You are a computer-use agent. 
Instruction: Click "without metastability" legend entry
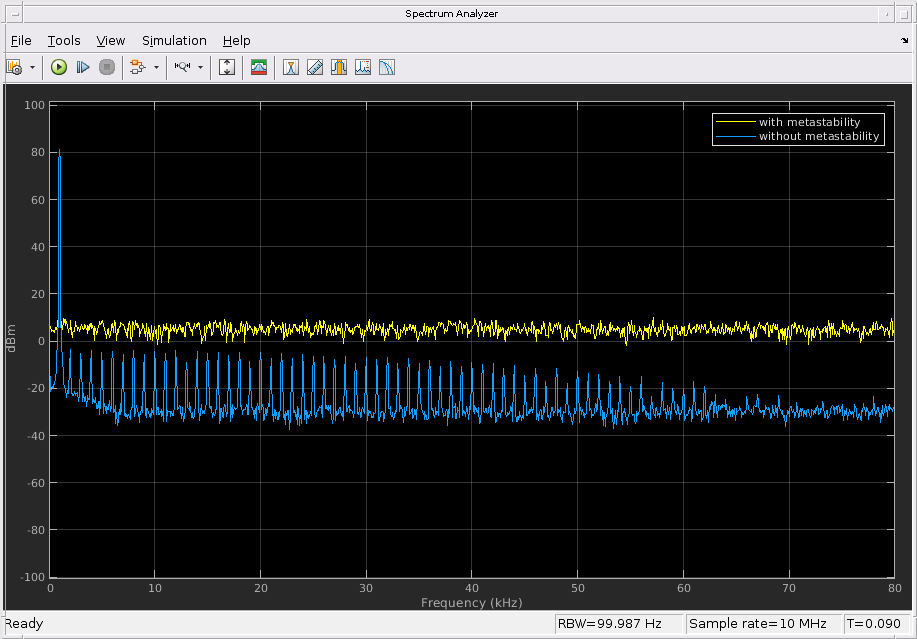[x=818, y=136]
